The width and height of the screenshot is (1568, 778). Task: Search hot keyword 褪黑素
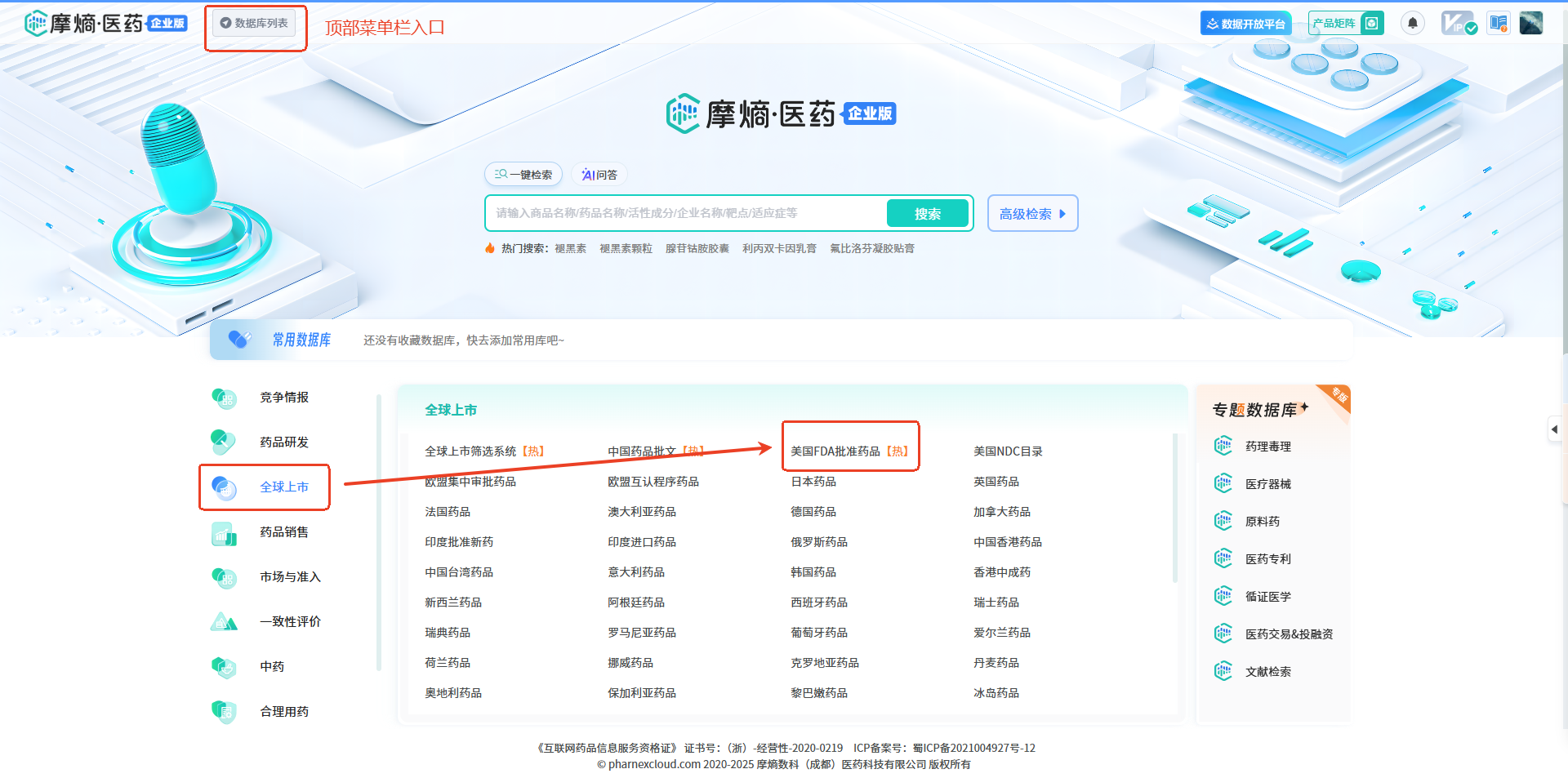click(x=570, y=248)
